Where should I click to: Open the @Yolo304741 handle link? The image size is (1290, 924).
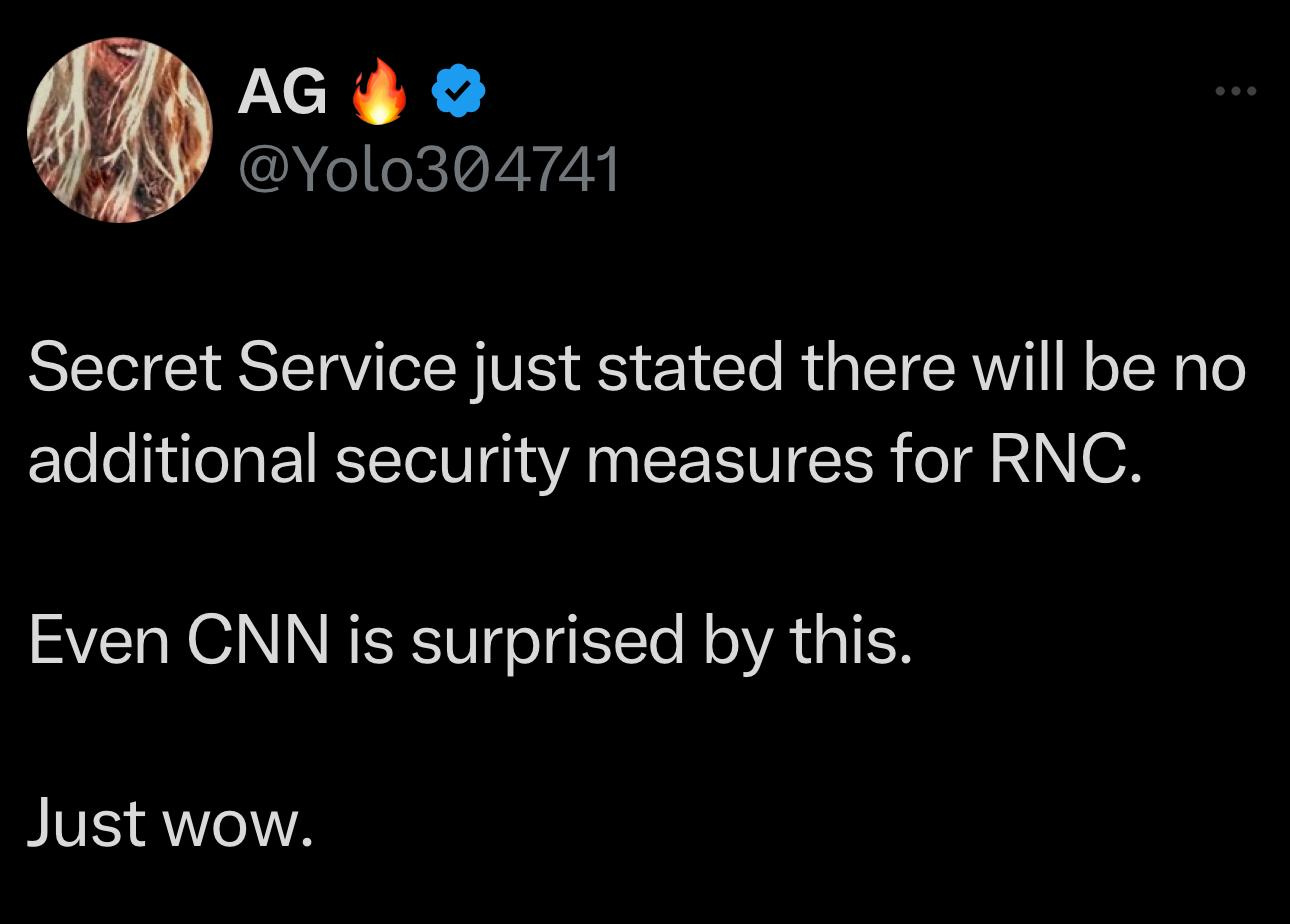tap(428, 169)
